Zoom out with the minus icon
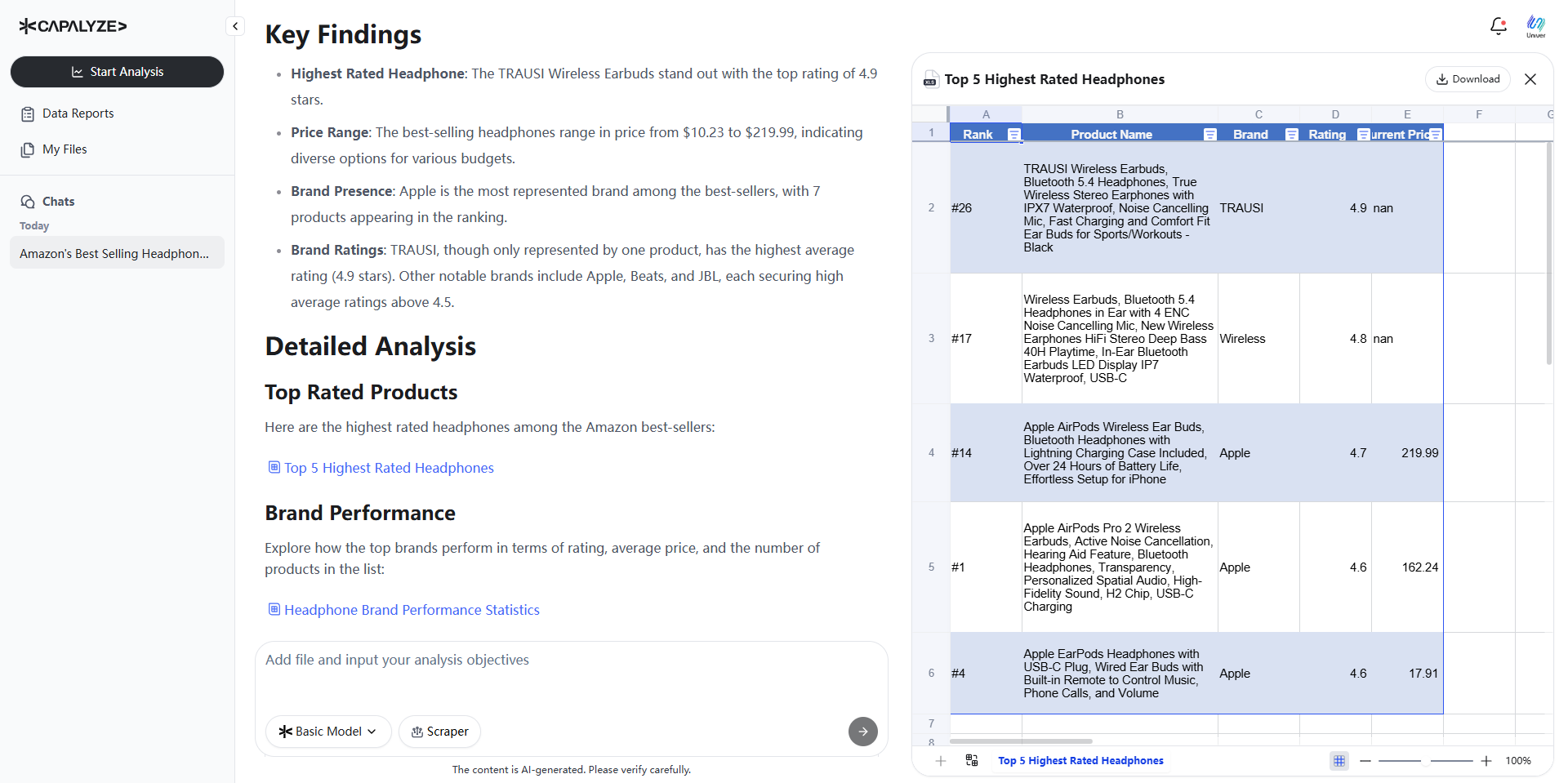1568x783 pixels. 1365,761
